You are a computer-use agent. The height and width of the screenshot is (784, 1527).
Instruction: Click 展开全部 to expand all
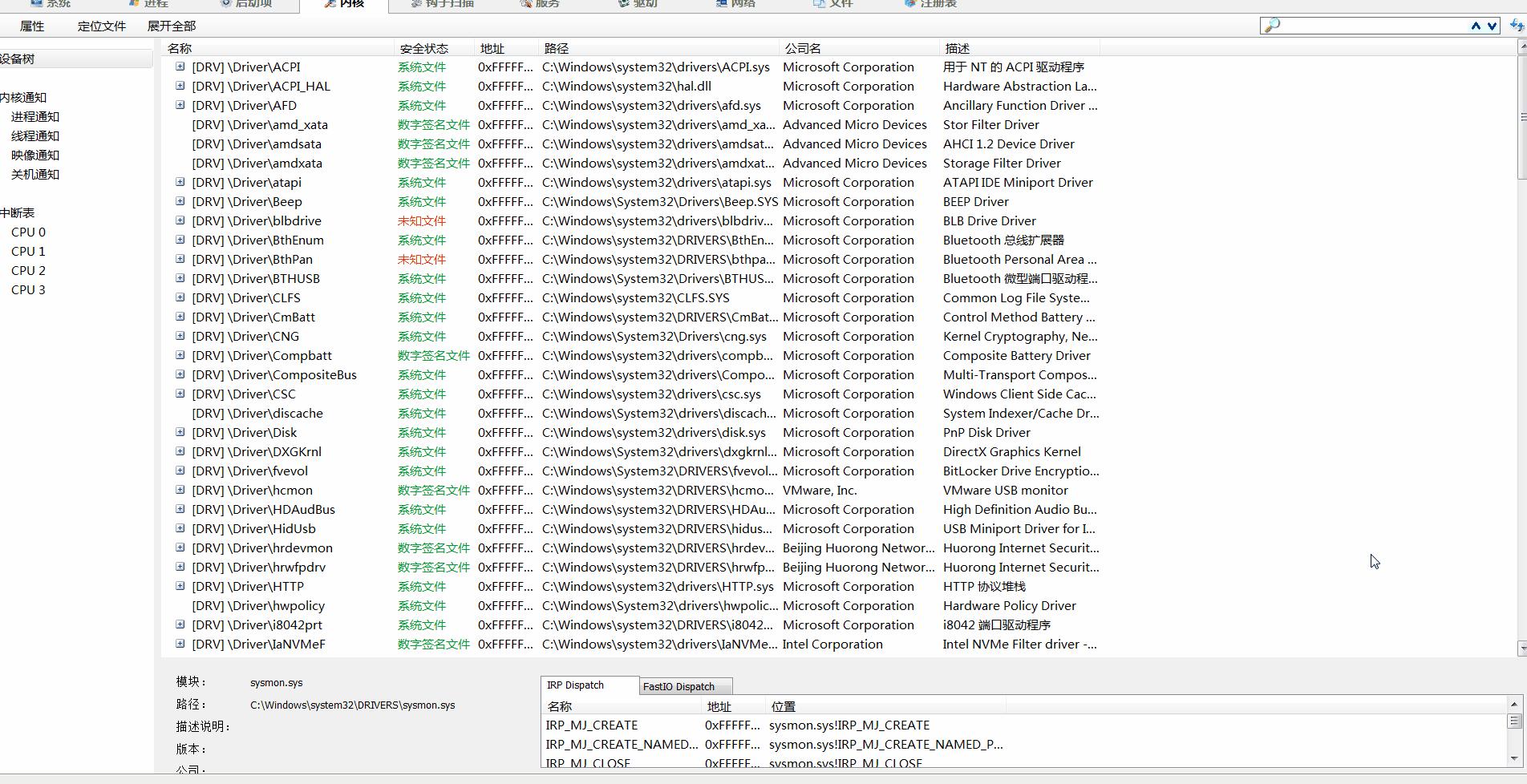click(172, 26)
